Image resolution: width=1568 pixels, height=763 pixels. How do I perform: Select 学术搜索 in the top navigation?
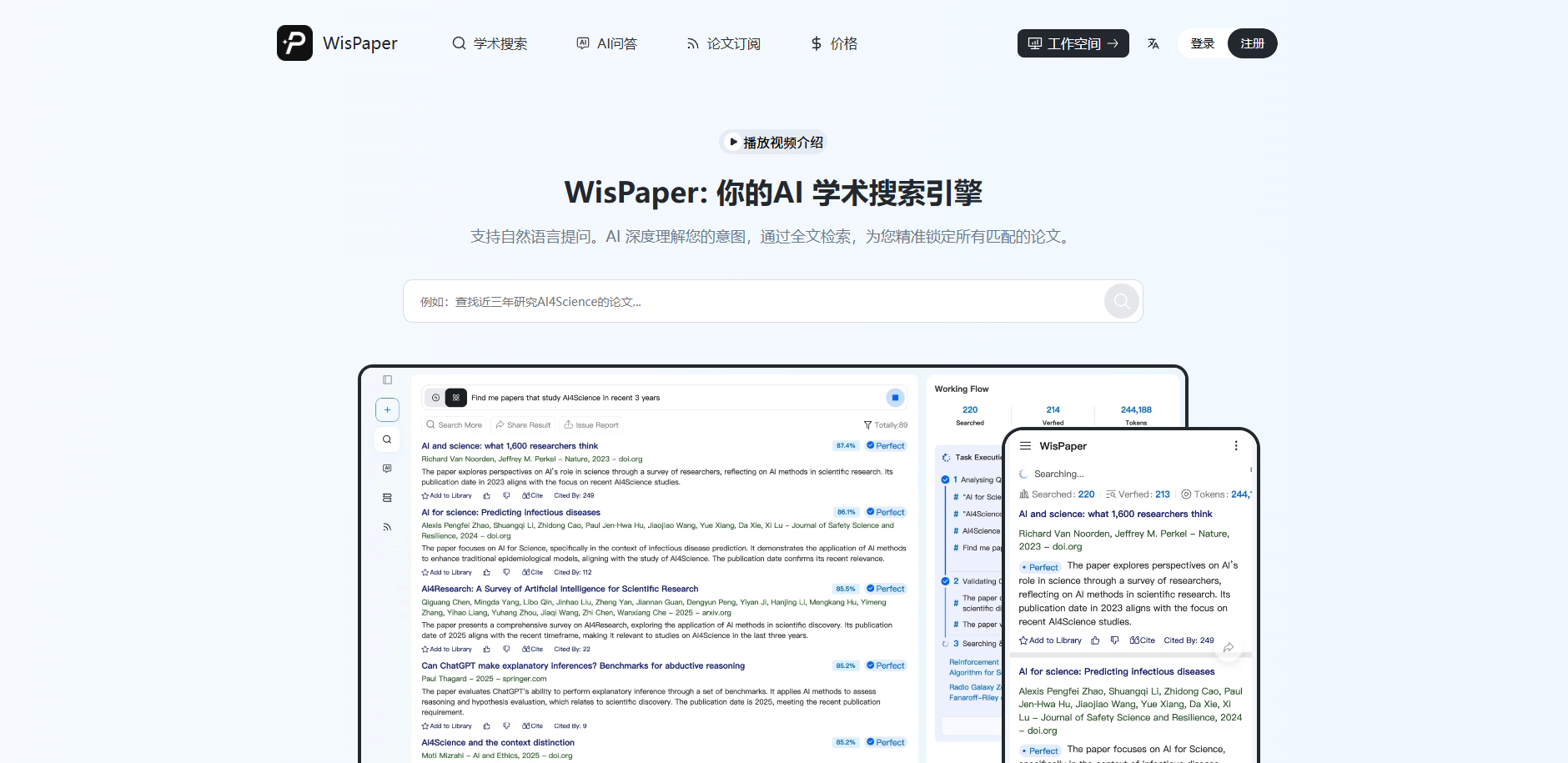pos(490,43)
